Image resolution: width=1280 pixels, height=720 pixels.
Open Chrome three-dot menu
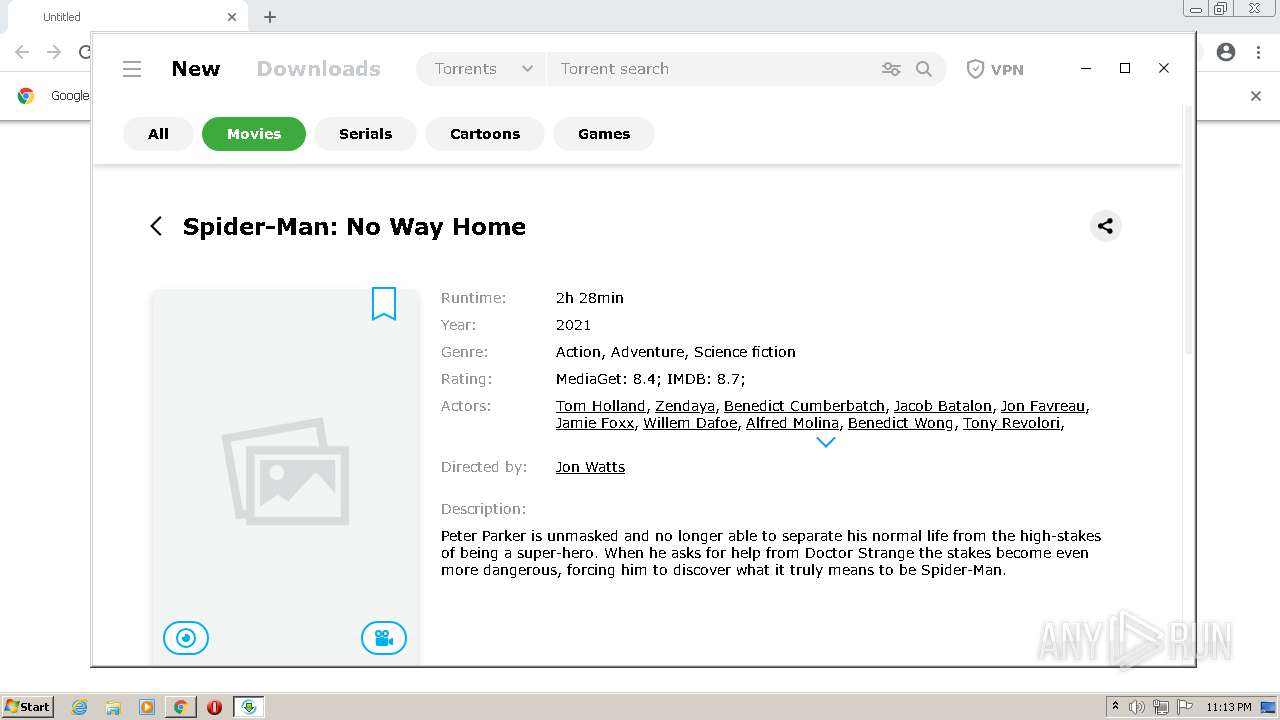1258,52
